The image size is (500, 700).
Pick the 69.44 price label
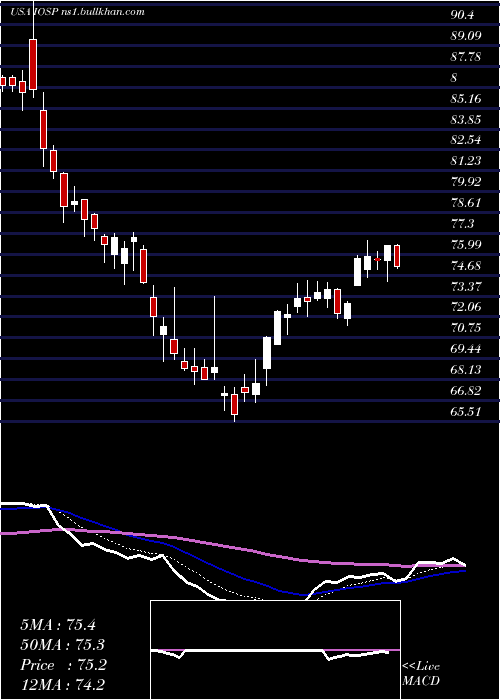[x=466, y=349]
